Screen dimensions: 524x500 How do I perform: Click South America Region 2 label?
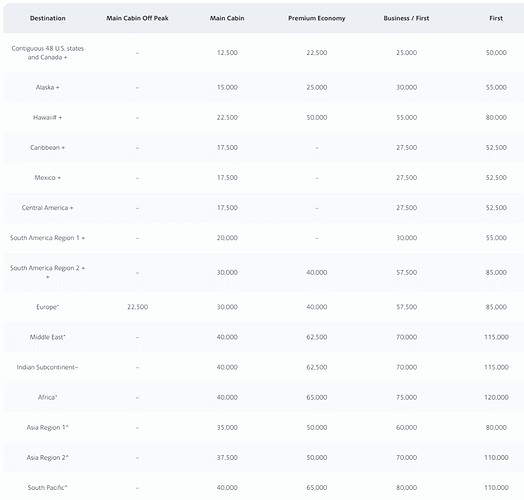(x=47, y=272)
